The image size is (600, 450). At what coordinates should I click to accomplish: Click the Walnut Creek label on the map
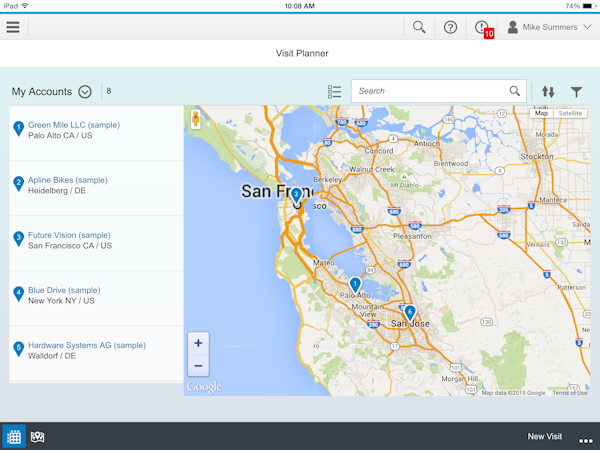pyautogui.click(x=372, y=169)
